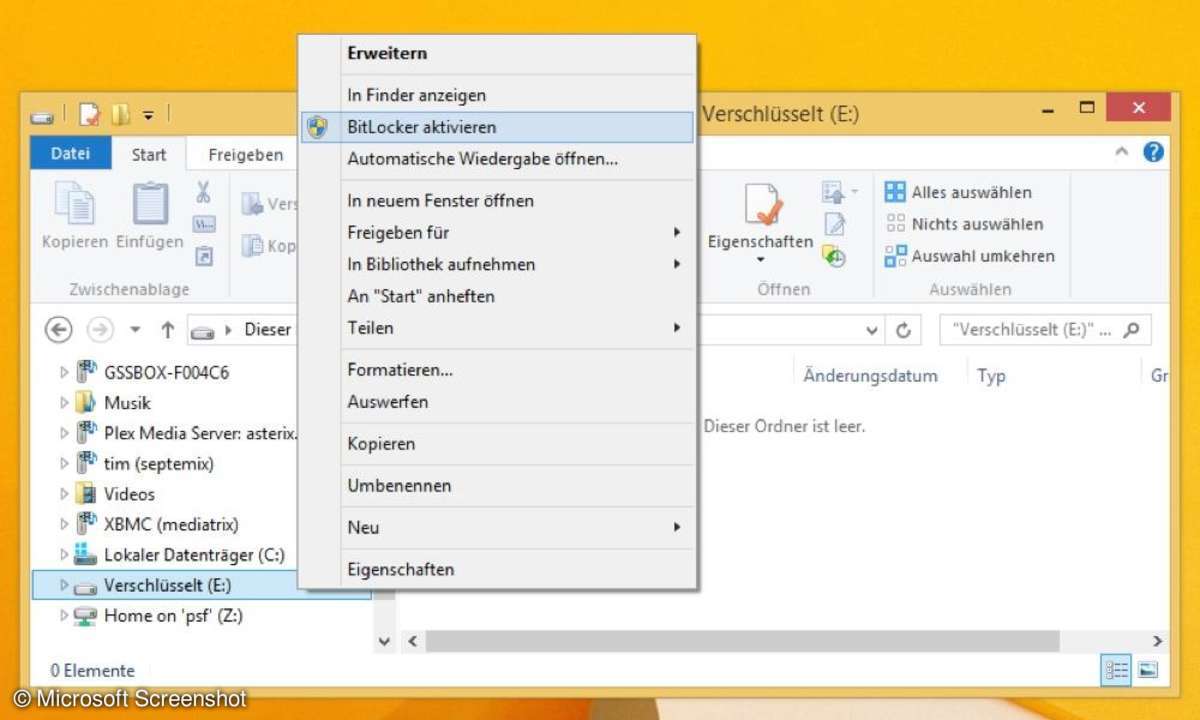Viewport: 1200px width, 720px height.
Task: Click the history clock icon in Öffnen group
Action: click(835, 257)
